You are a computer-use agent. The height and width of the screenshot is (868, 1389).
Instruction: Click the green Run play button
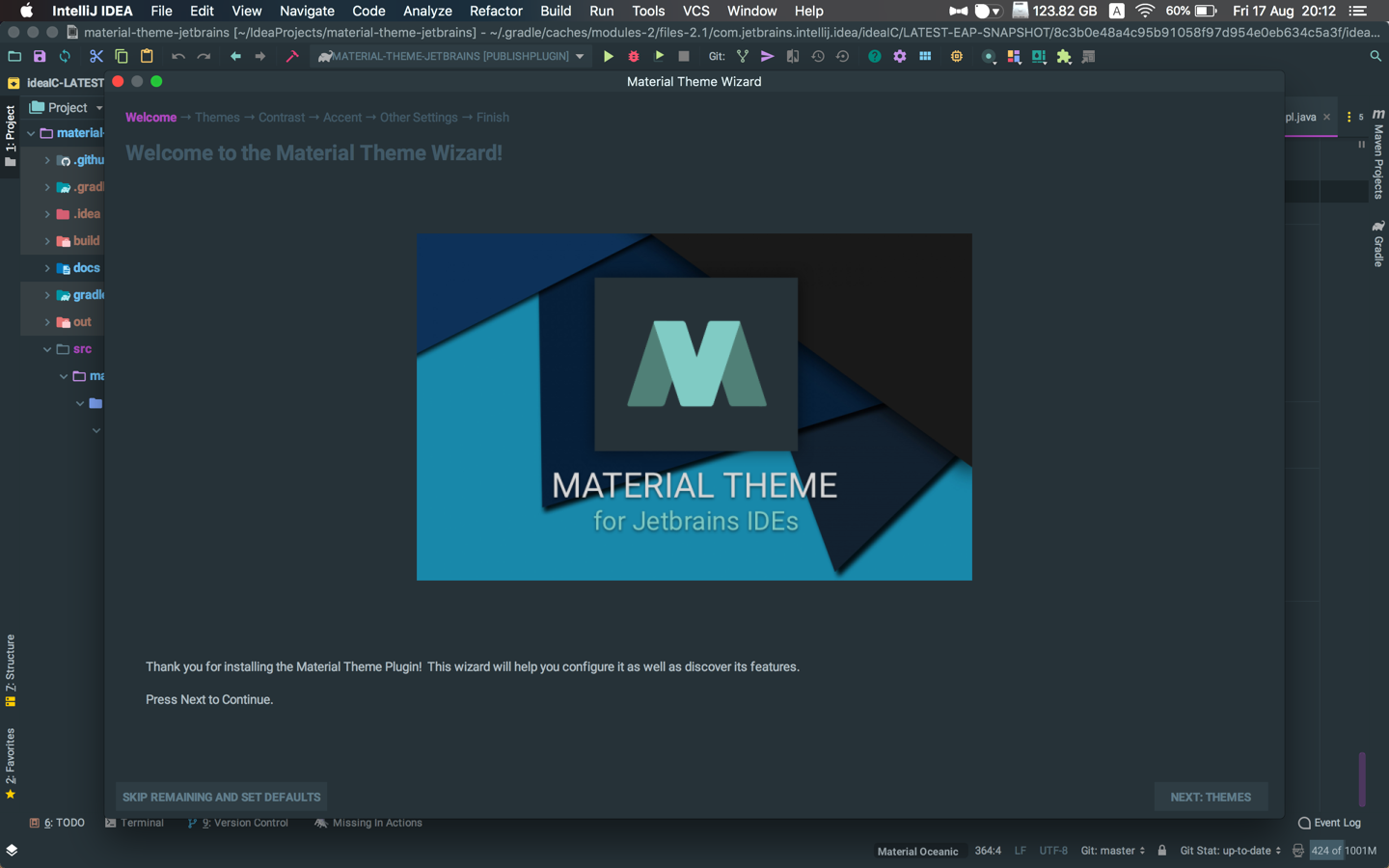[x=609, y=57]
